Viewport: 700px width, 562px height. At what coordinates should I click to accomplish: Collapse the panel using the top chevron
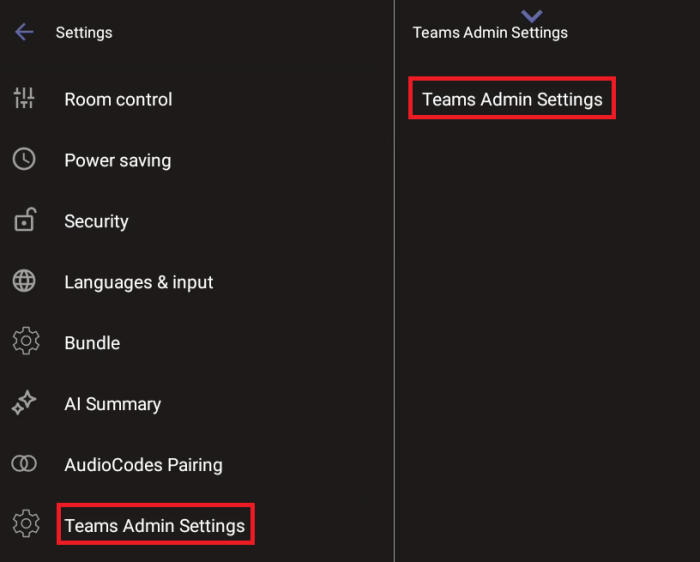click(x=532, y=15)
